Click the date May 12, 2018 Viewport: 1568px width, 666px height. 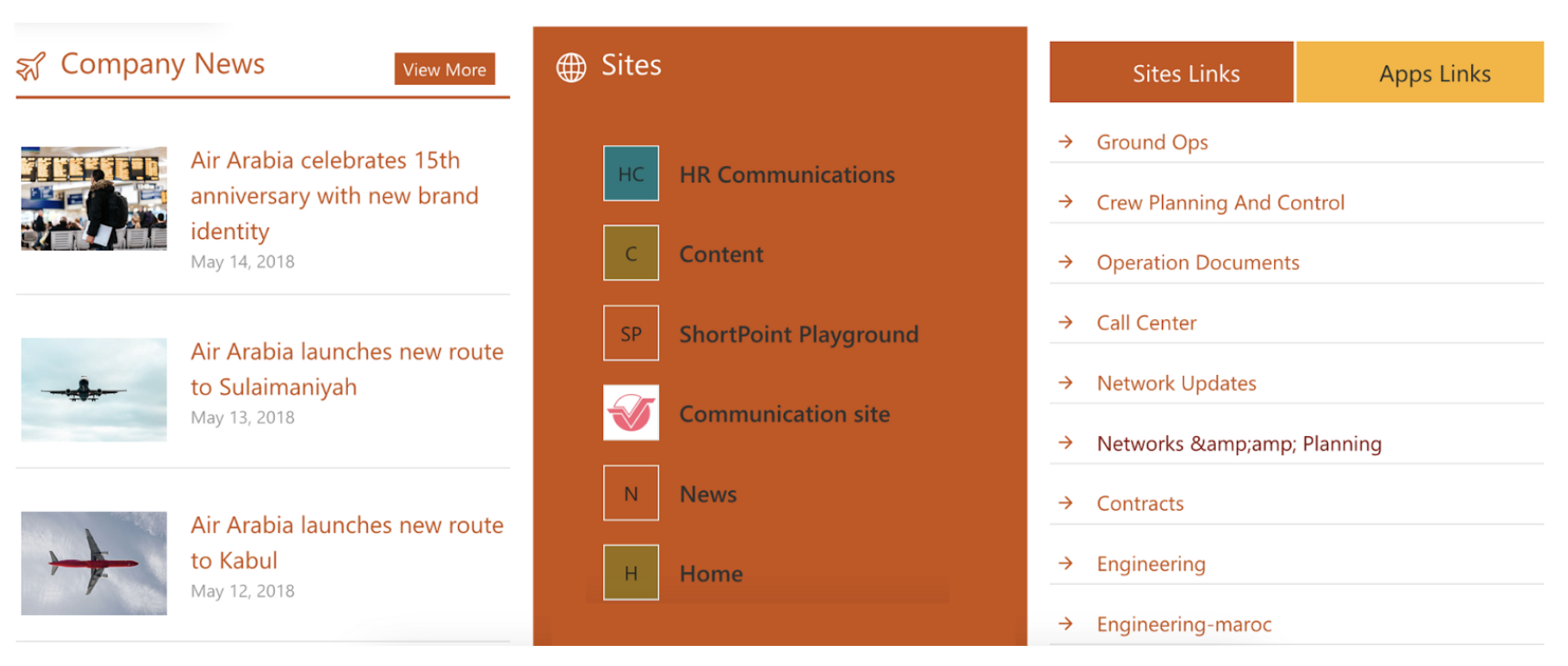coord(242,591)
